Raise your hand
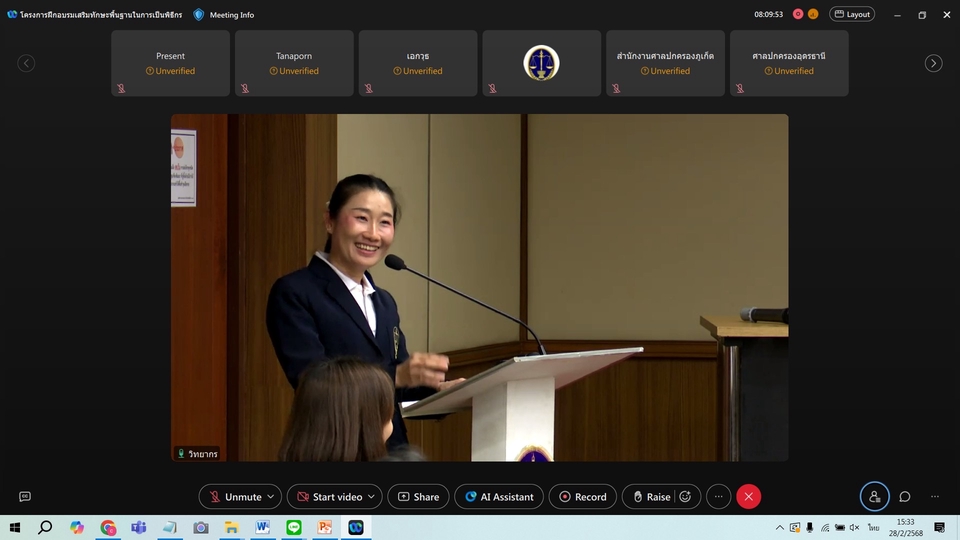 click(651, 496)
